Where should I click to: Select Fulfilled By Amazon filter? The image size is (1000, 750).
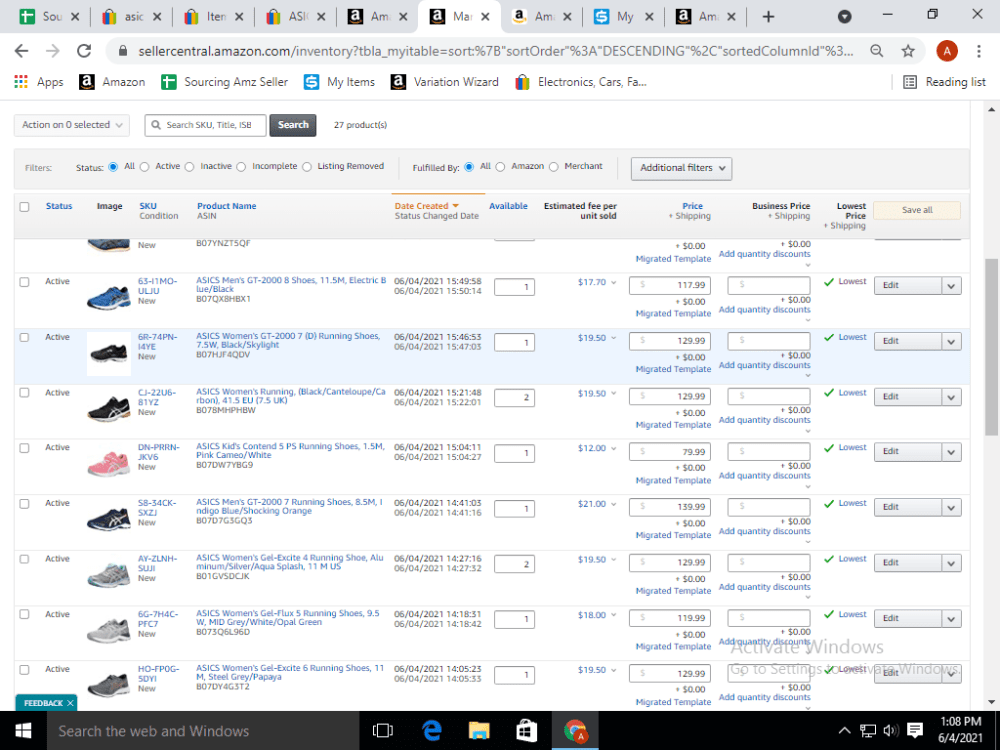(501, 167)
